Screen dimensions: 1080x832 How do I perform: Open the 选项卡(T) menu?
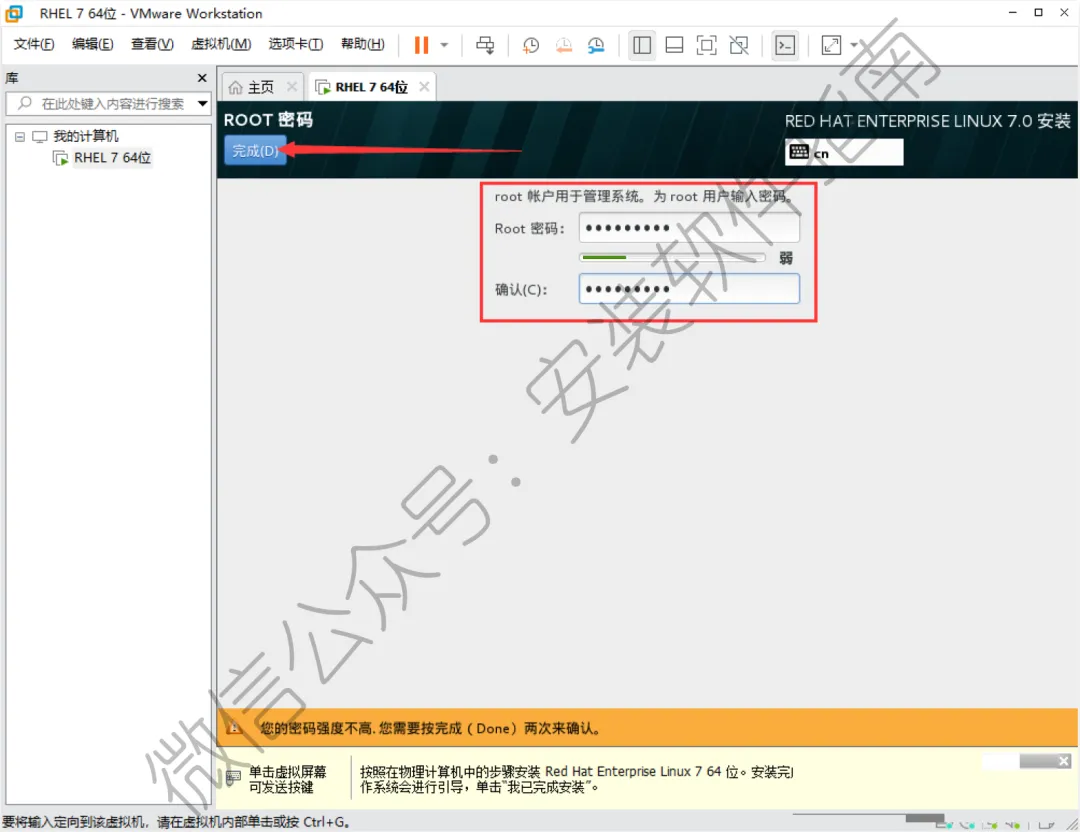point(295,44)
